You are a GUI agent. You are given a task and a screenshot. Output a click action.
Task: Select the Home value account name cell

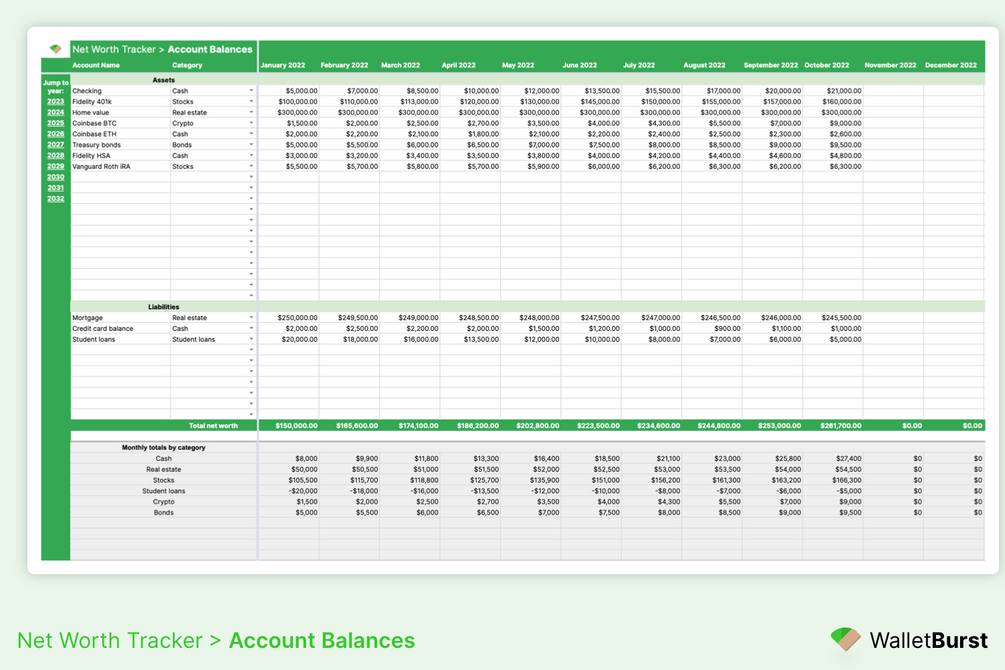[120, 112]
